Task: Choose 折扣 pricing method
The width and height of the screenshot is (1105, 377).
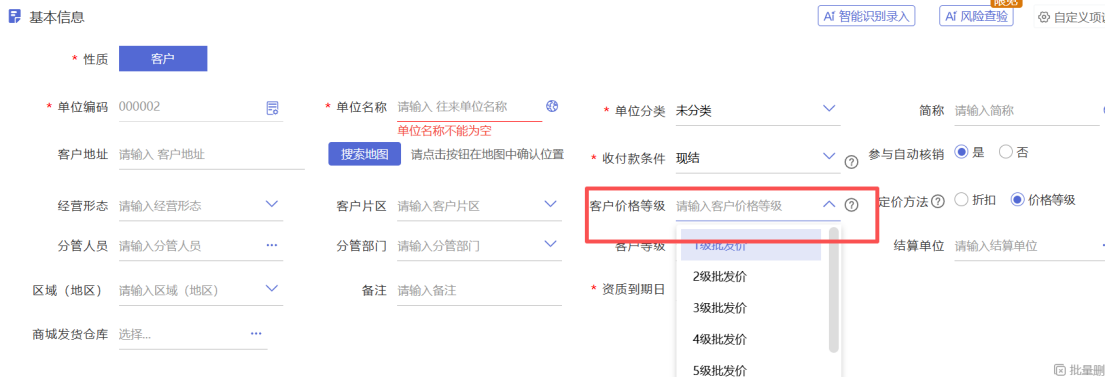Action: coord(961,200)
